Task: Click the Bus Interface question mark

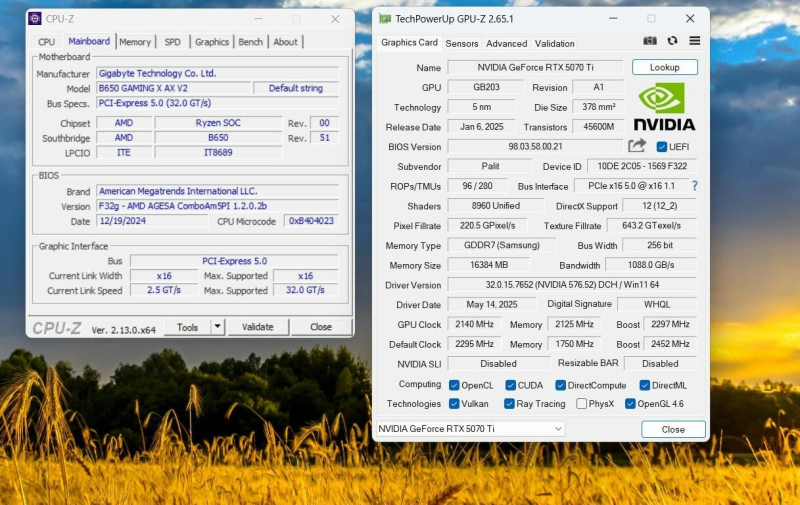Action: tap(694, 186)
